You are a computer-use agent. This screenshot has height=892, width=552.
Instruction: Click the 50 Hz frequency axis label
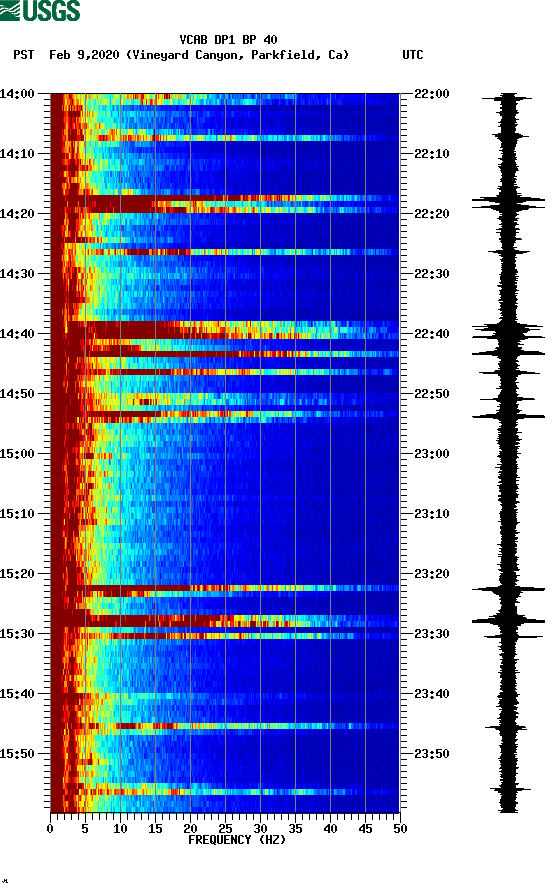point(400,829)
